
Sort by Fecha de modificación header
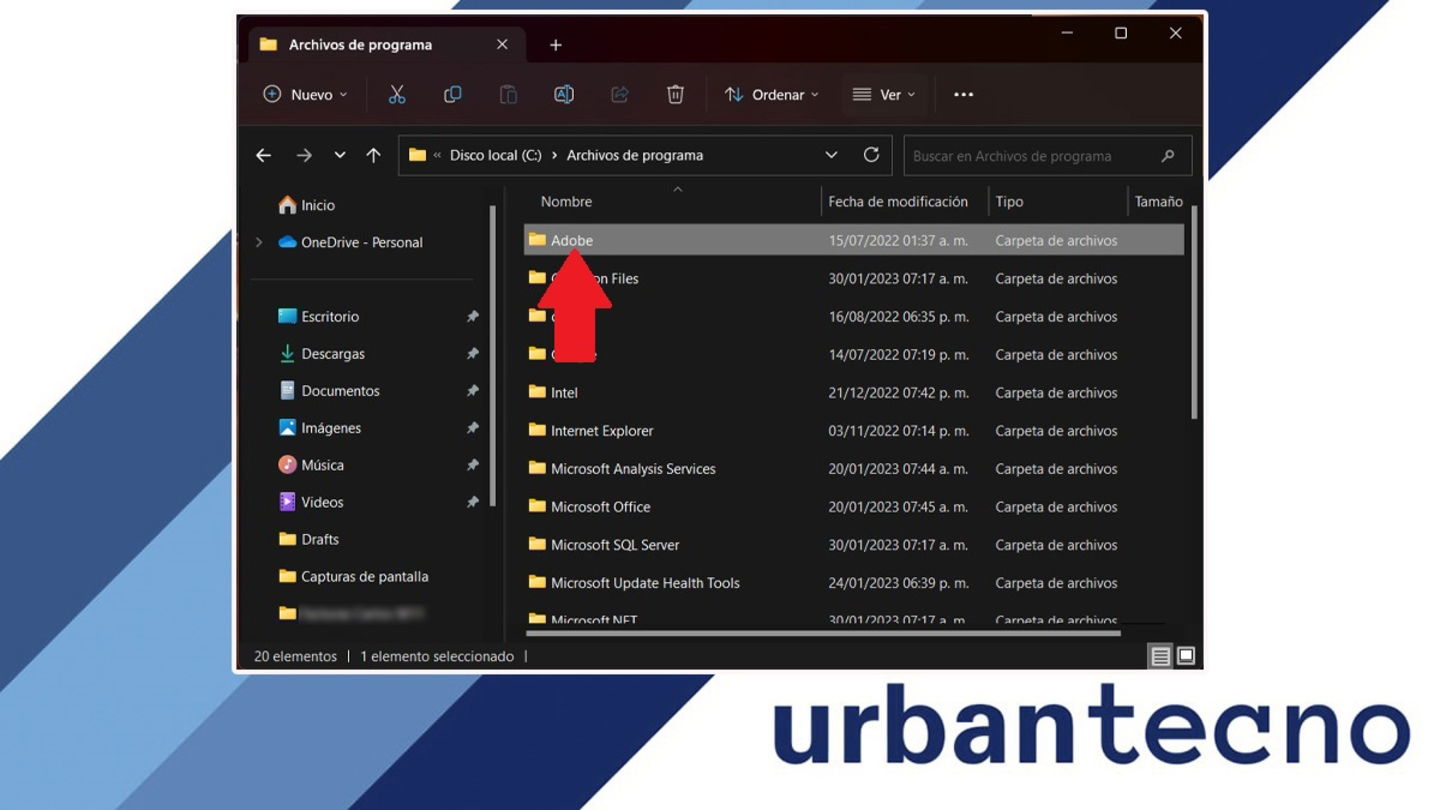coord(898,201)
